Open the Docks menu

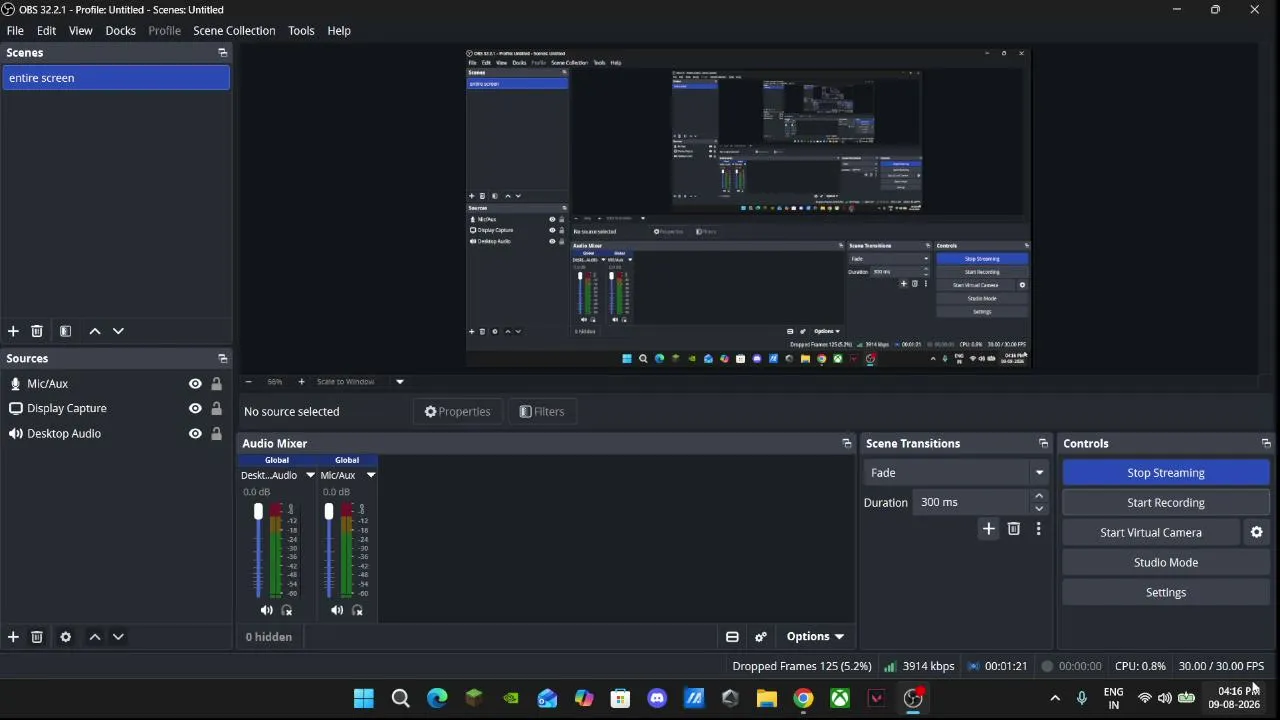(120, 31)
